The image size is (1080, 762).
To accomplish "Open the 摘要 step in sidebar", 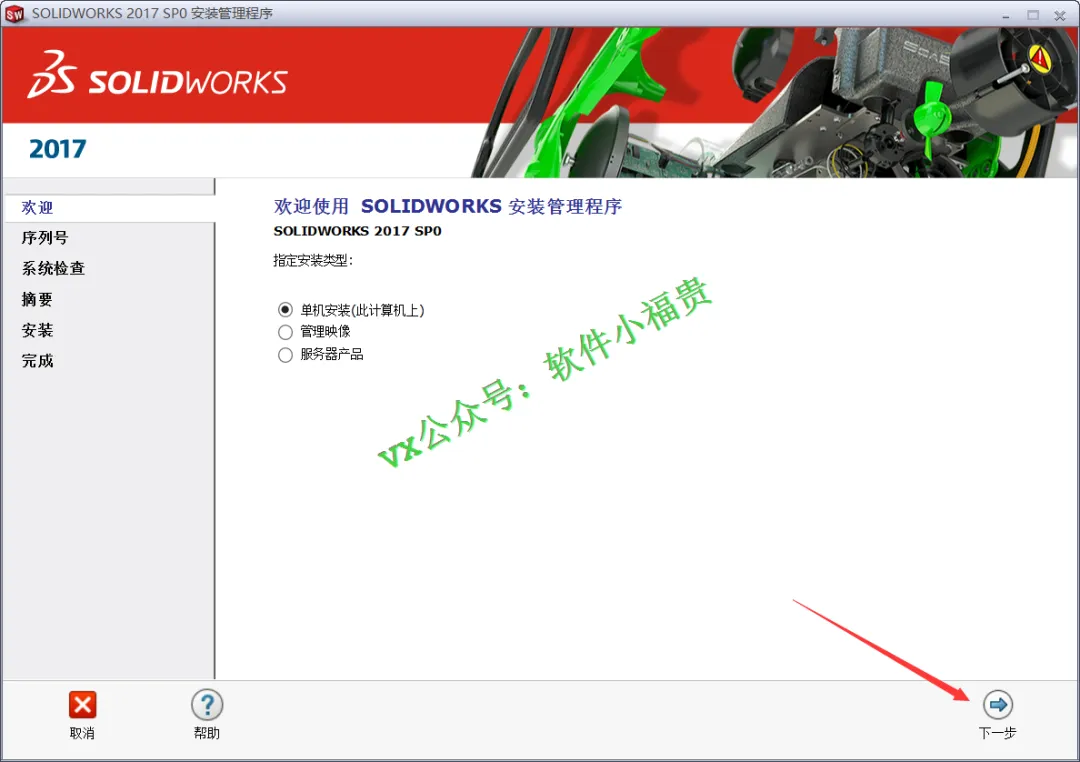I will (x=37, y=299).
